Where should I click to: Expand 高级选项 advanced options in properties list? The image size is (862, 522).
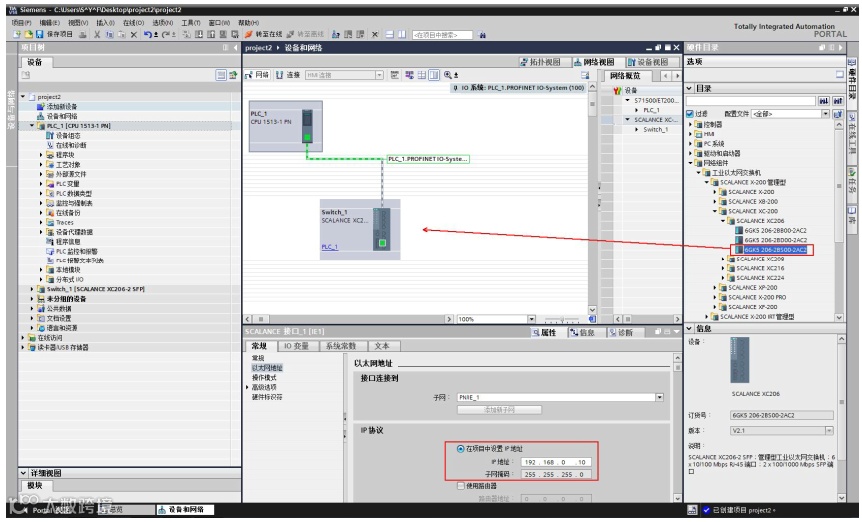248,387
